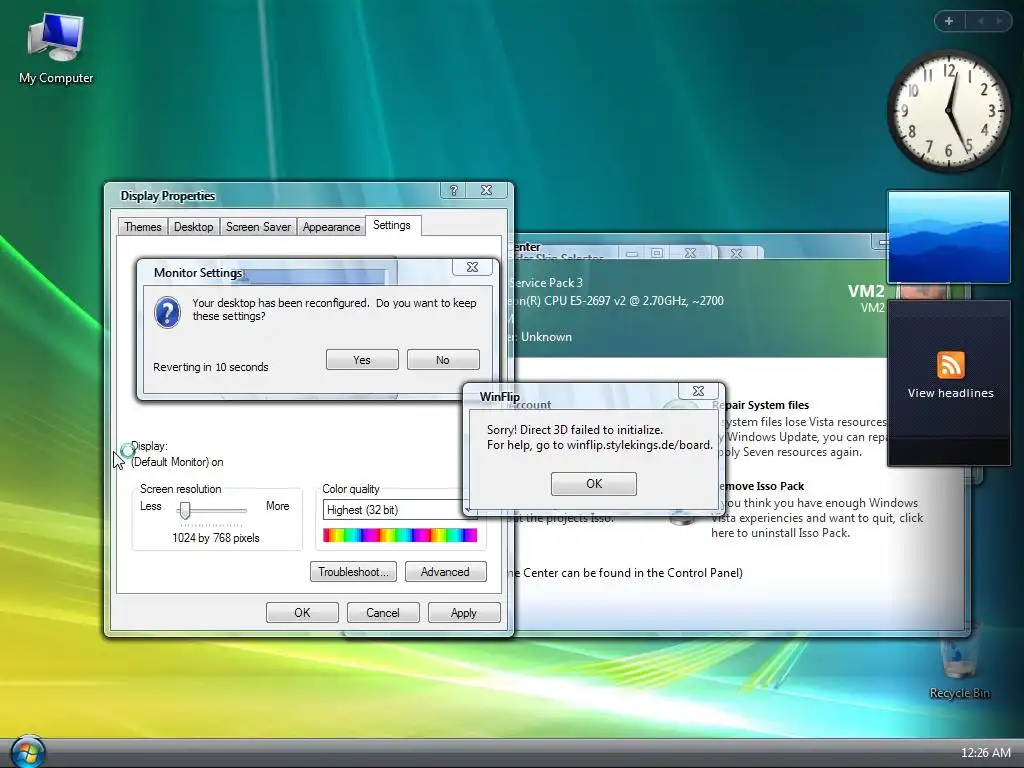Image resolution: width=1024 pixels, height=768 pixels.
Task: Click the question mark icon in Monitor Settings
Action: point(167,313)
